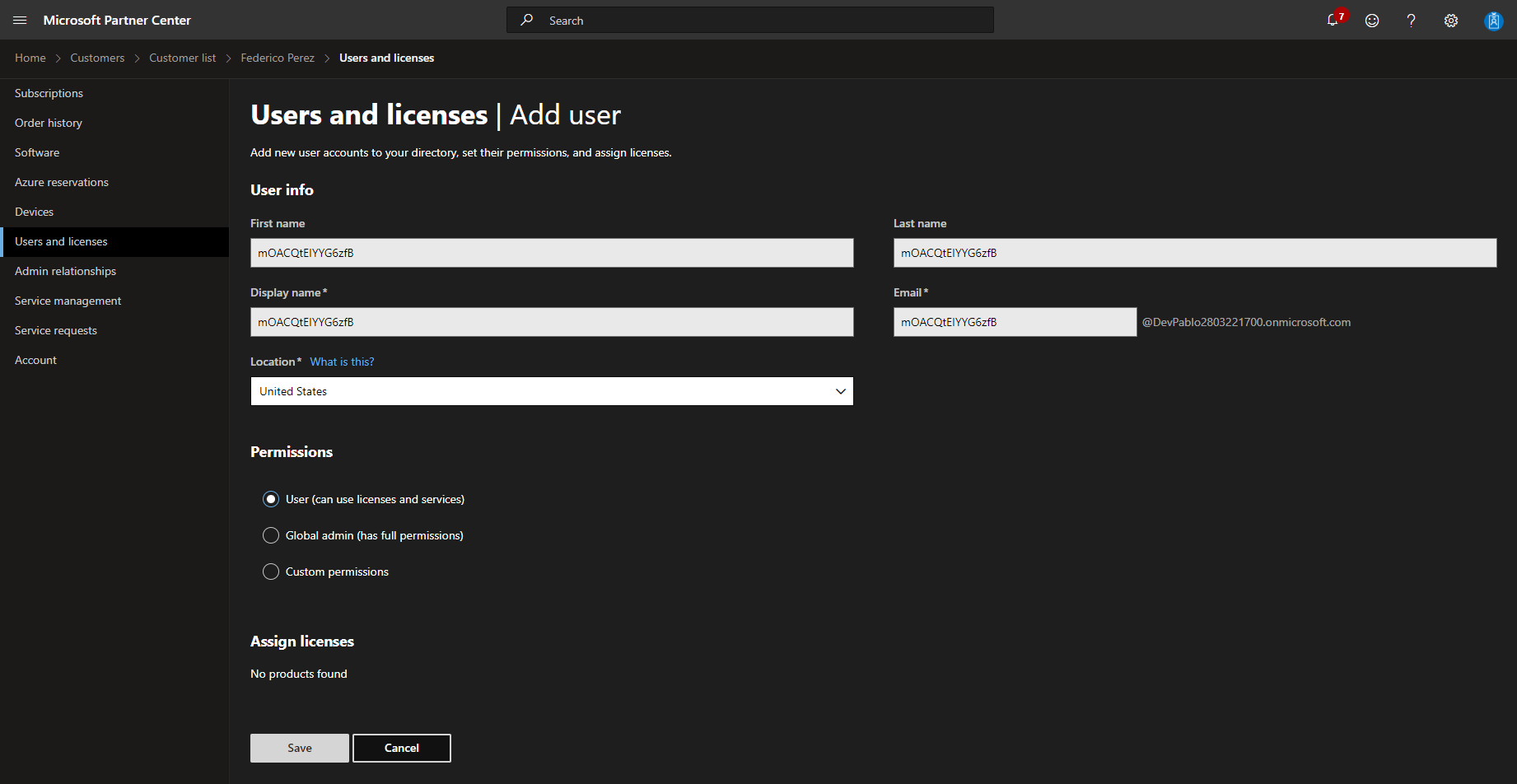Click the 'Users and licenses' breadcrumb text
The height and width of the screenshot is (784, 1517).
386,58
